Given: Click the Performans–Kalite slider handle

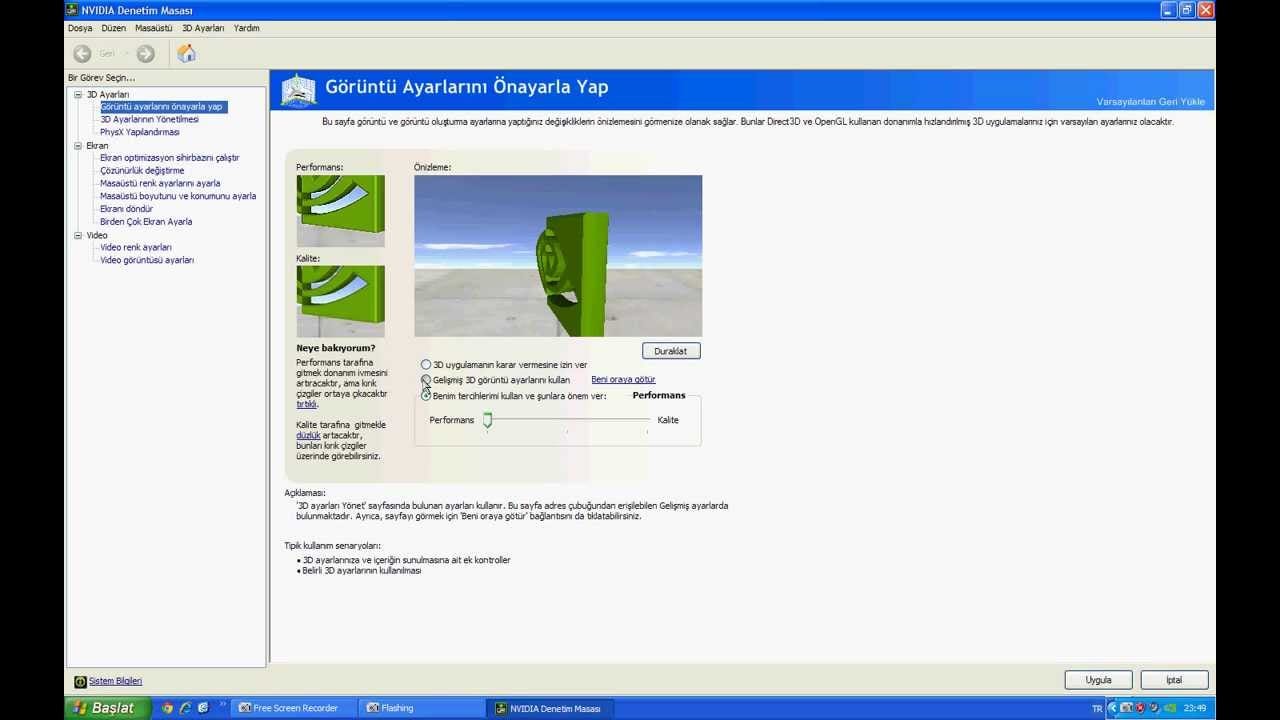Looking at the screenshot, I should pyautogui.click(x=488, y=420).
